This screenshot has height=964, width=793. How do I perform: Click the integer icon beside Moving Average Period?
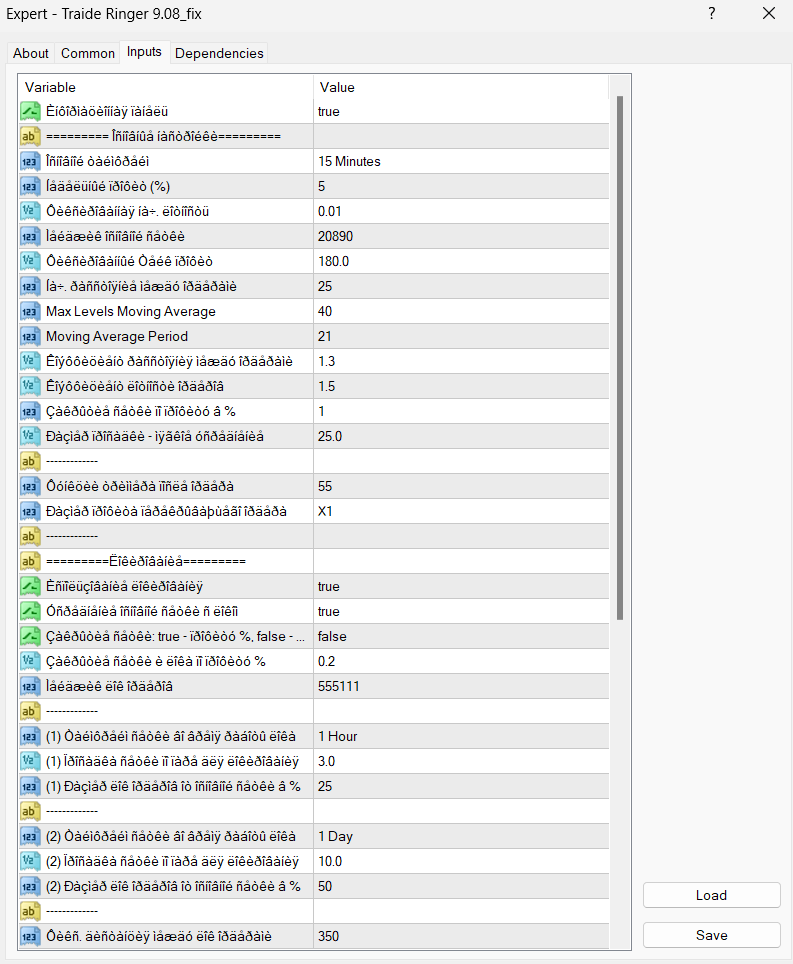click(30, 336)
